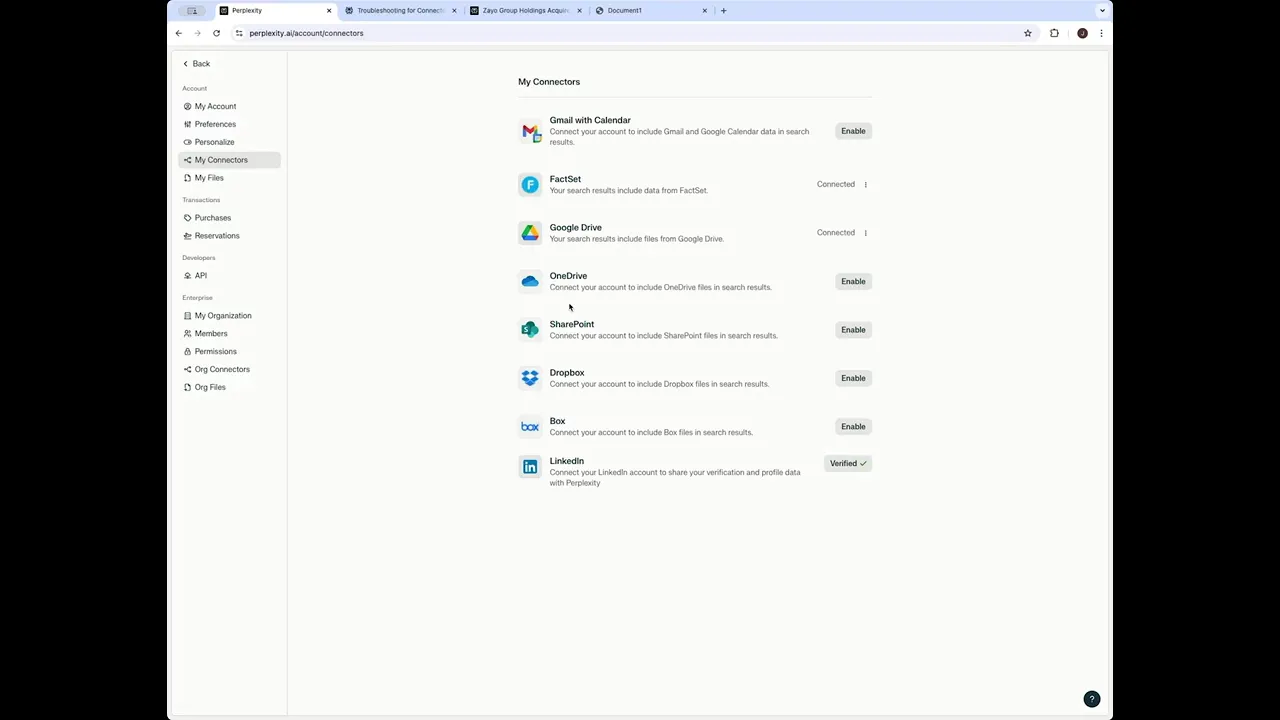Screen dimensions: 1280x720
Task: Open Members in sidebar
Action: 229,334
